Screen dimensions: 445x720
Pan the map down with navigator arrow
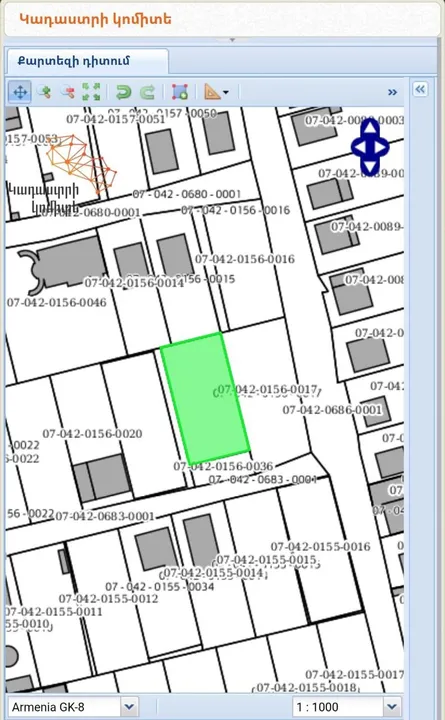coord(370,165)
